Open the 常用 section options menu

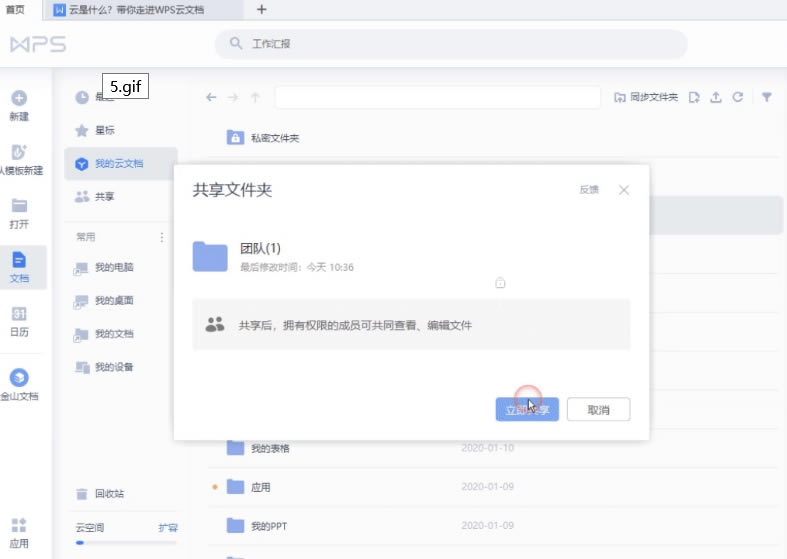162,237
